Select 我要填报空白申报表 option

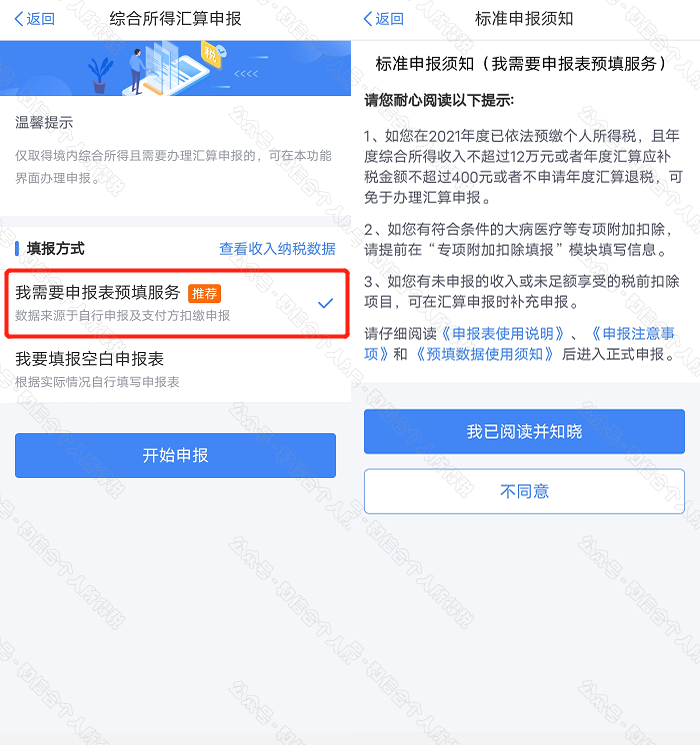pyautogui.click(x=175, y=370)
